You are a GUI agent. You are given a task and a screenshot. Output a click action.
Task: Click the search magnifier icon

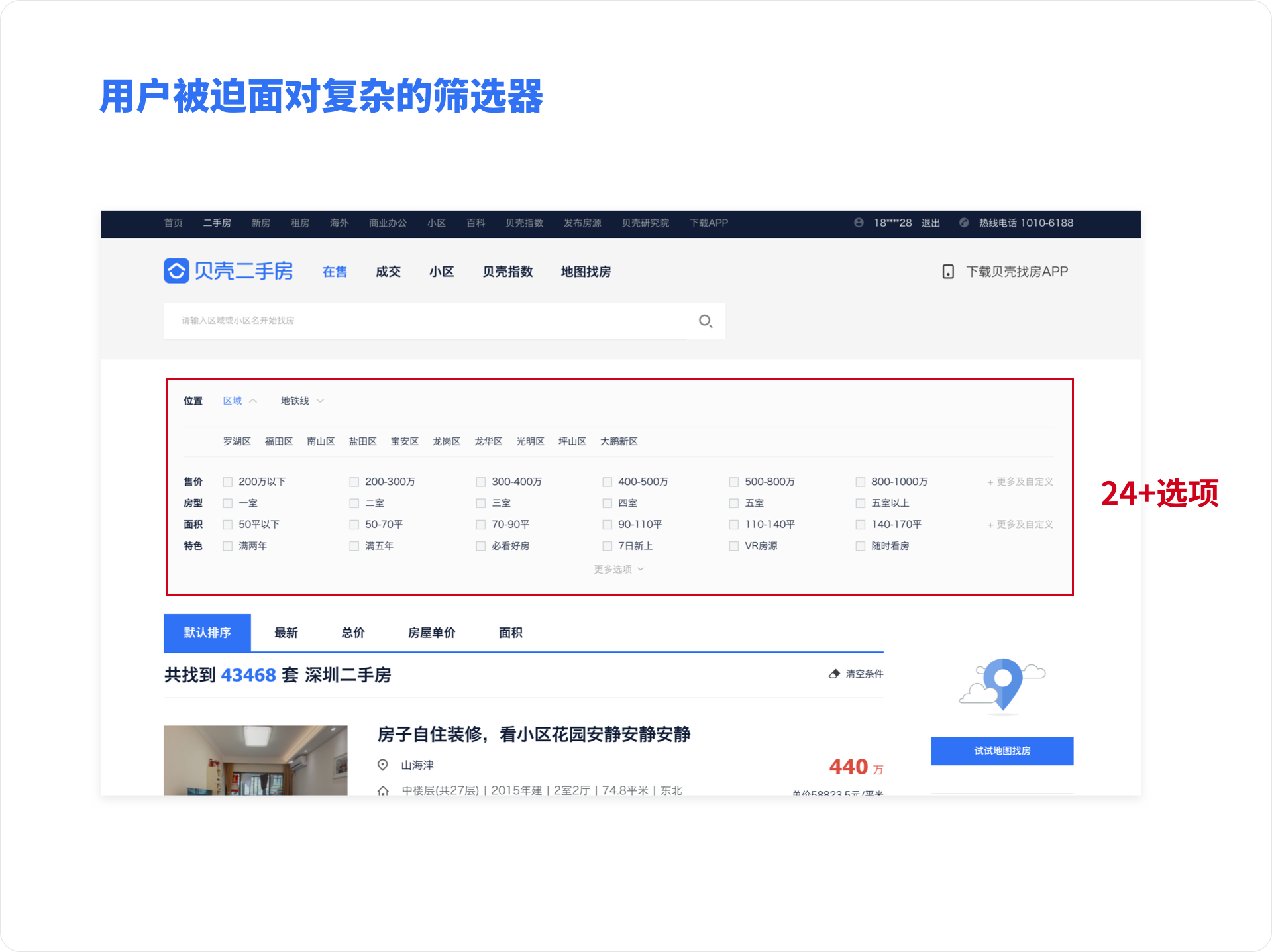coord(706,321)
